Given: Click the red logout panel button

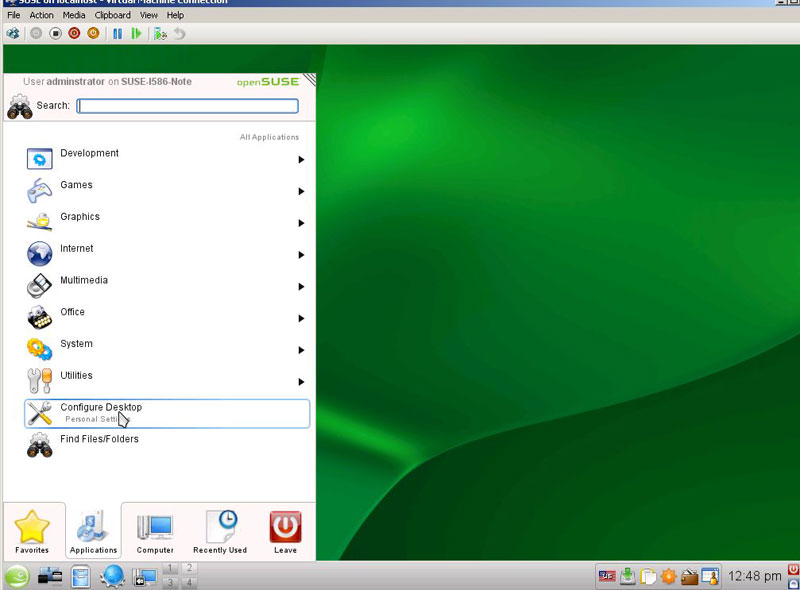Looking at the screenshot, I should [793, 569].
